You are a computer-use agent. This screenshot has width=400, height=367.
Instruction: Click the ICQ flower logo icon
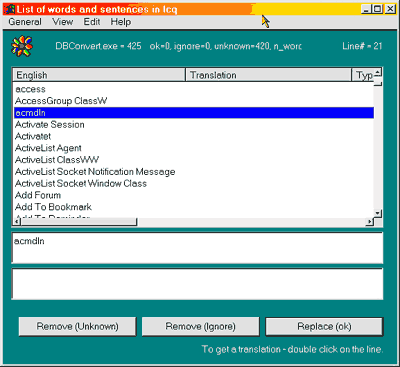pyautogui.click(x=22, y=46)
